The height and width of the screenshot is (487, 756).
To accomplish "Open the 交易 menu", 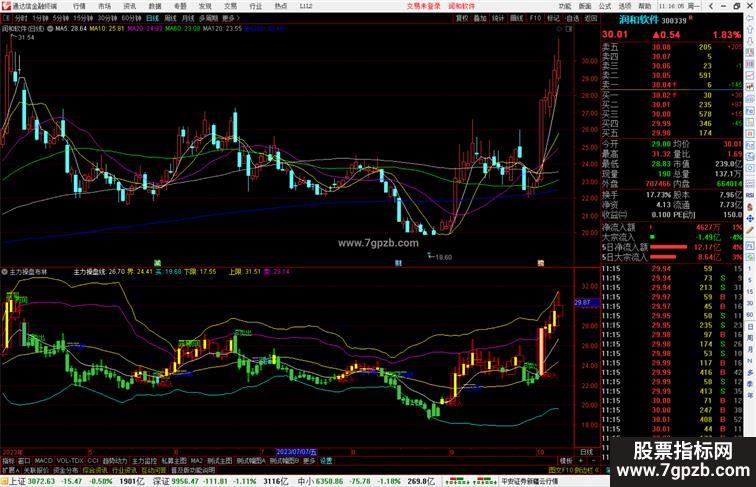I will [x=230, y=6].
